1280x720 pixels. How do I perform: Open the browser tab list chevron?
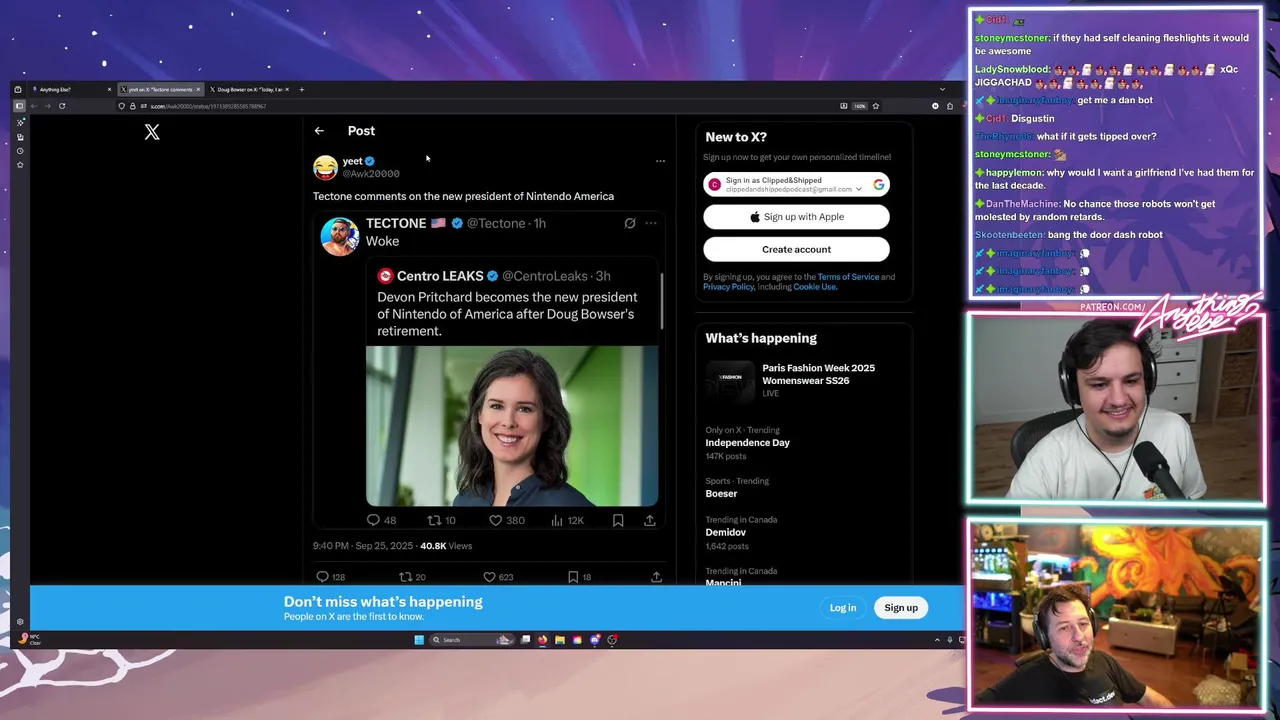point(941,90)
